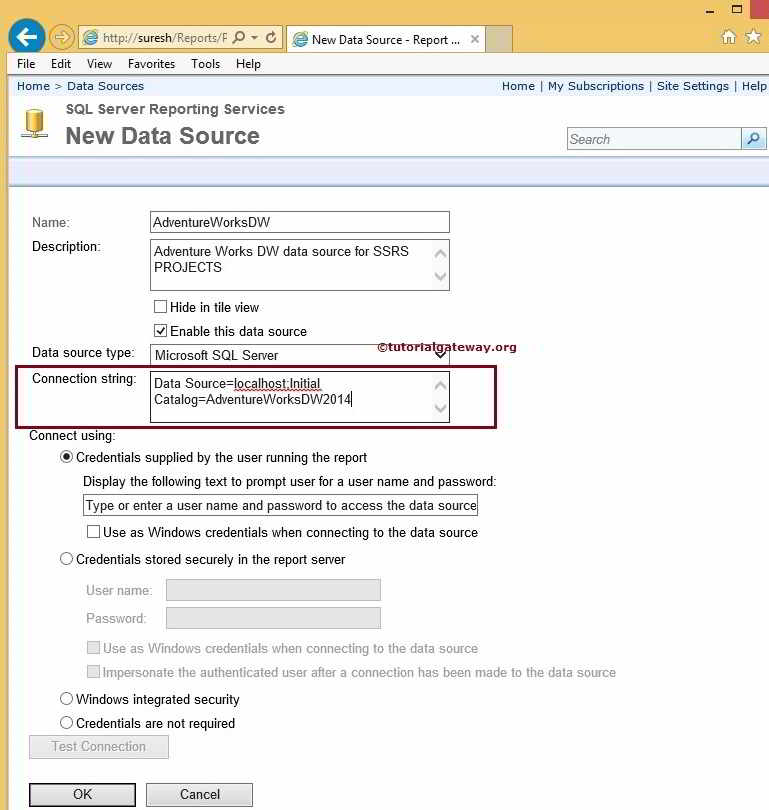This screenshot has width=769, height=810.
Task: Go to Home breadcrumb link
Action: coord(34,86)
